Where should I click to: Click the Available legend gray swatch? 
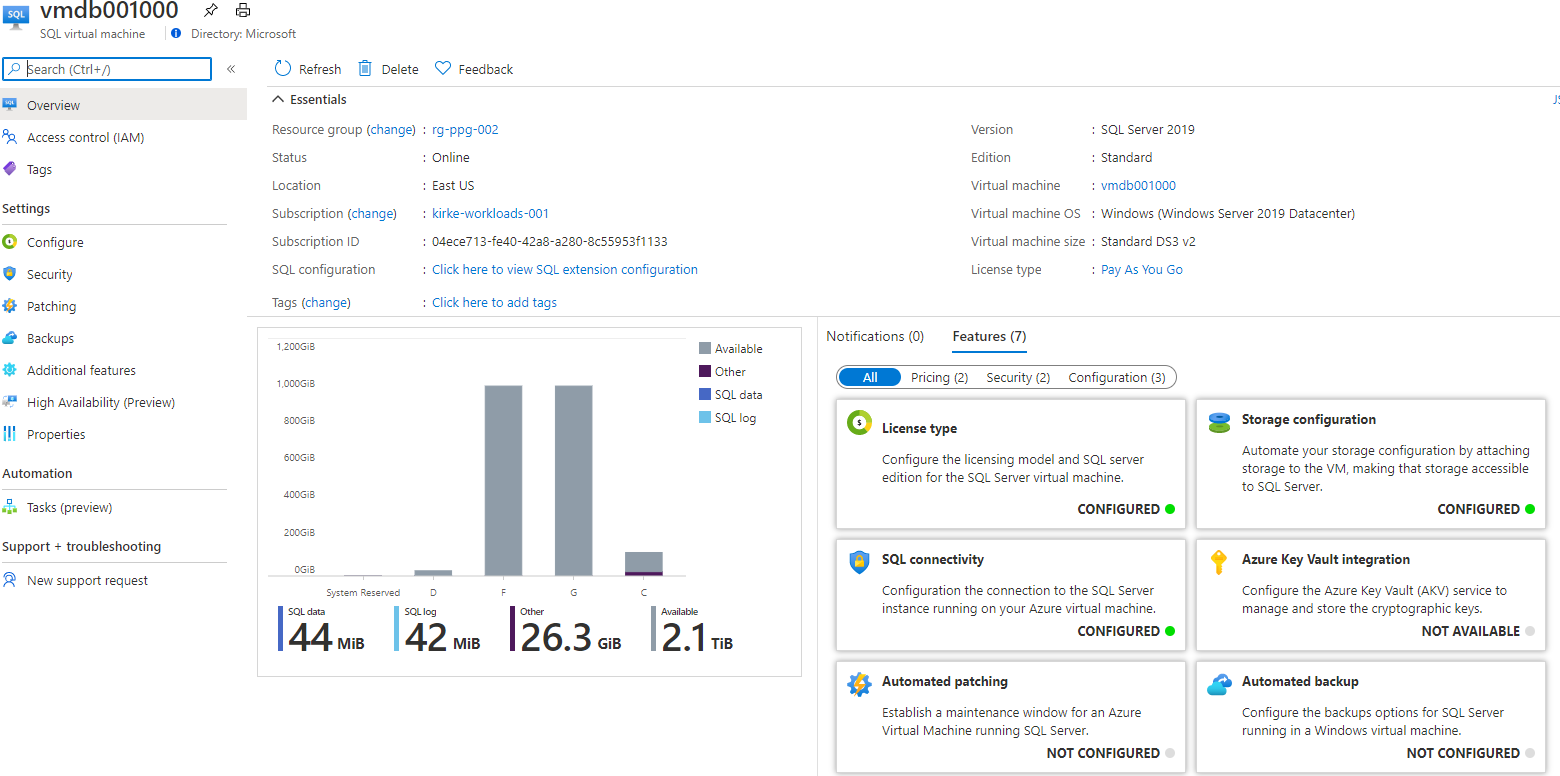[705, 348]
